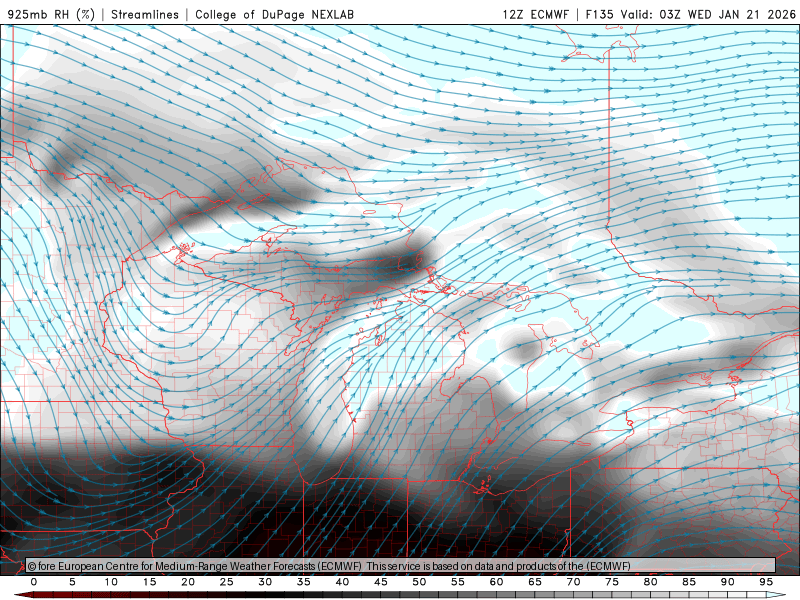The width and height of the screenshot is (800, 600).
Task: Click the color bar label '95'
Action: point(766,582)
